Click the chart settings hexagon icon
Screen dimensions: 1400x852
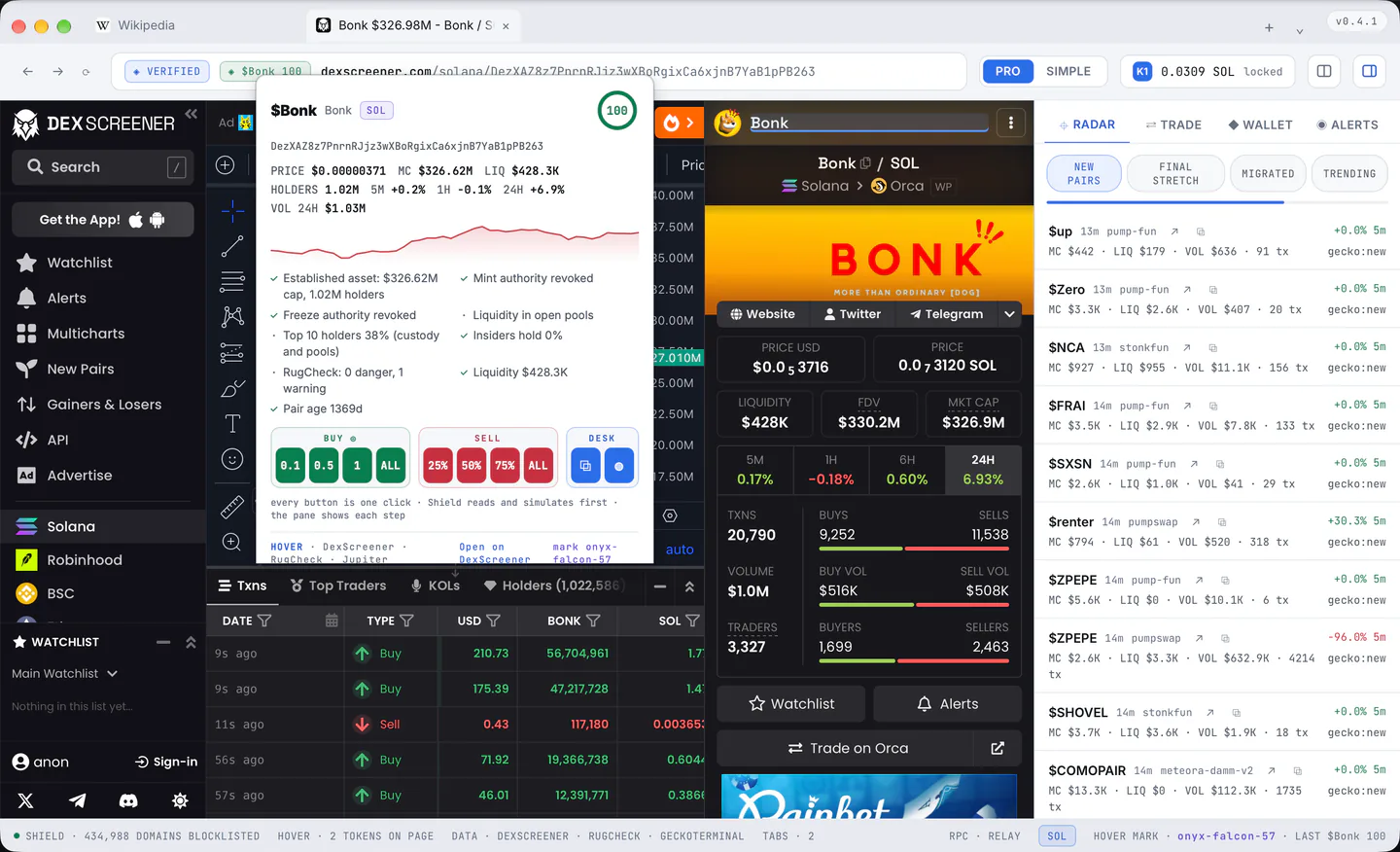click(x=670, y=515)
